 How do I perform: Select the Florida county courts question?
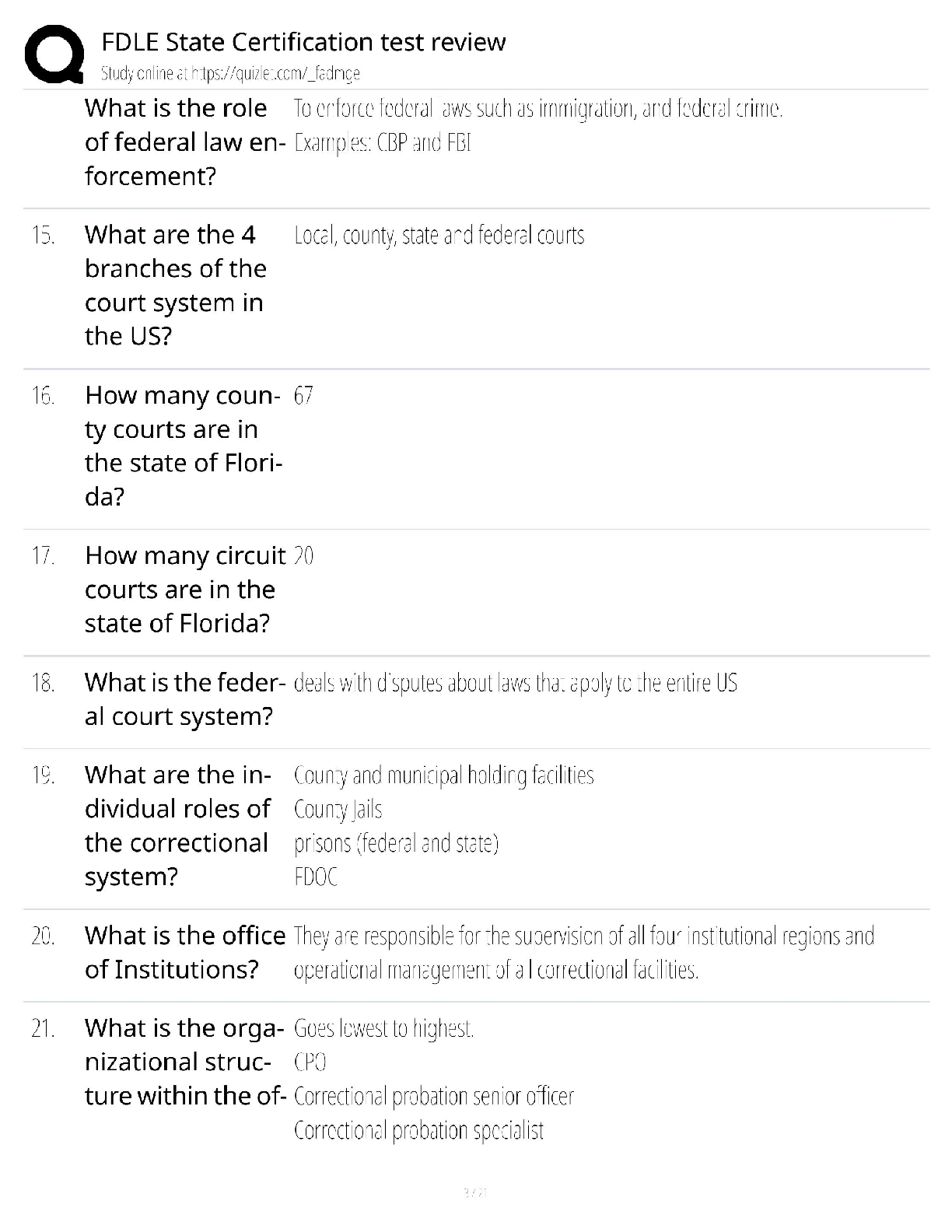point(184,446)
